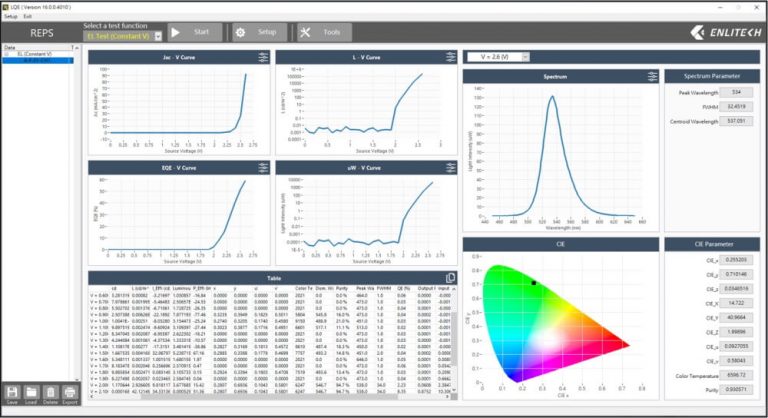Click the table's vertical scrollbar
This screenshot has height=418, width=768.
[x=454, y=338]
